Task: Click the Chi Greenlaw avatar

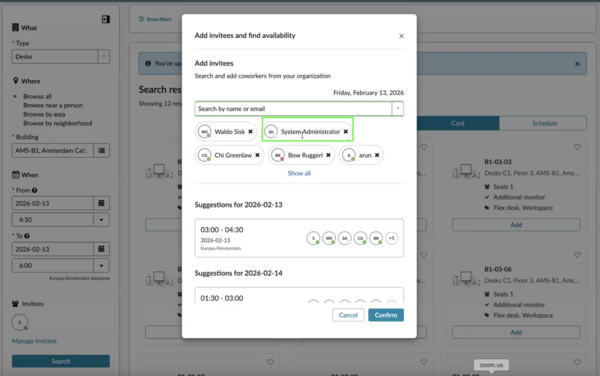Action: (205, 155)
